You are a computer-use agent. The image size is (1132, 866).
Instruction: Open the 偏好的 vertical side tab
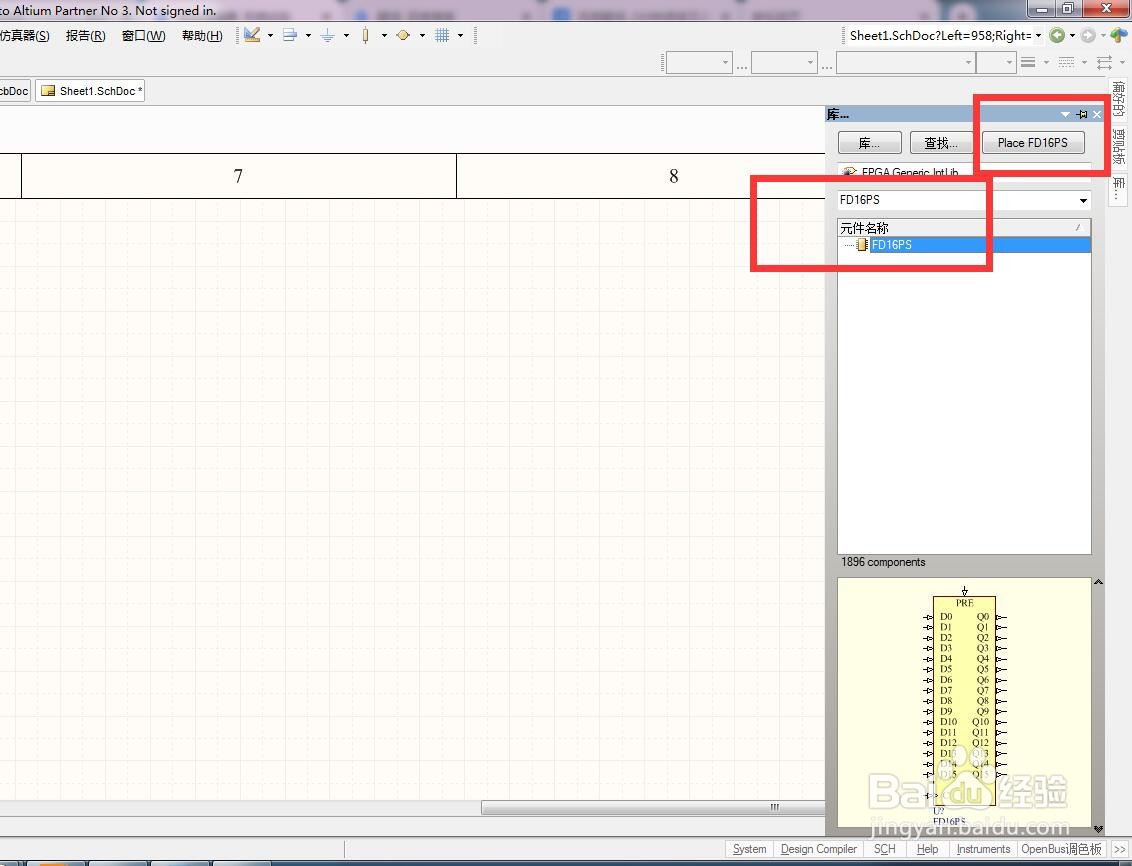(x=1118, y=99)
